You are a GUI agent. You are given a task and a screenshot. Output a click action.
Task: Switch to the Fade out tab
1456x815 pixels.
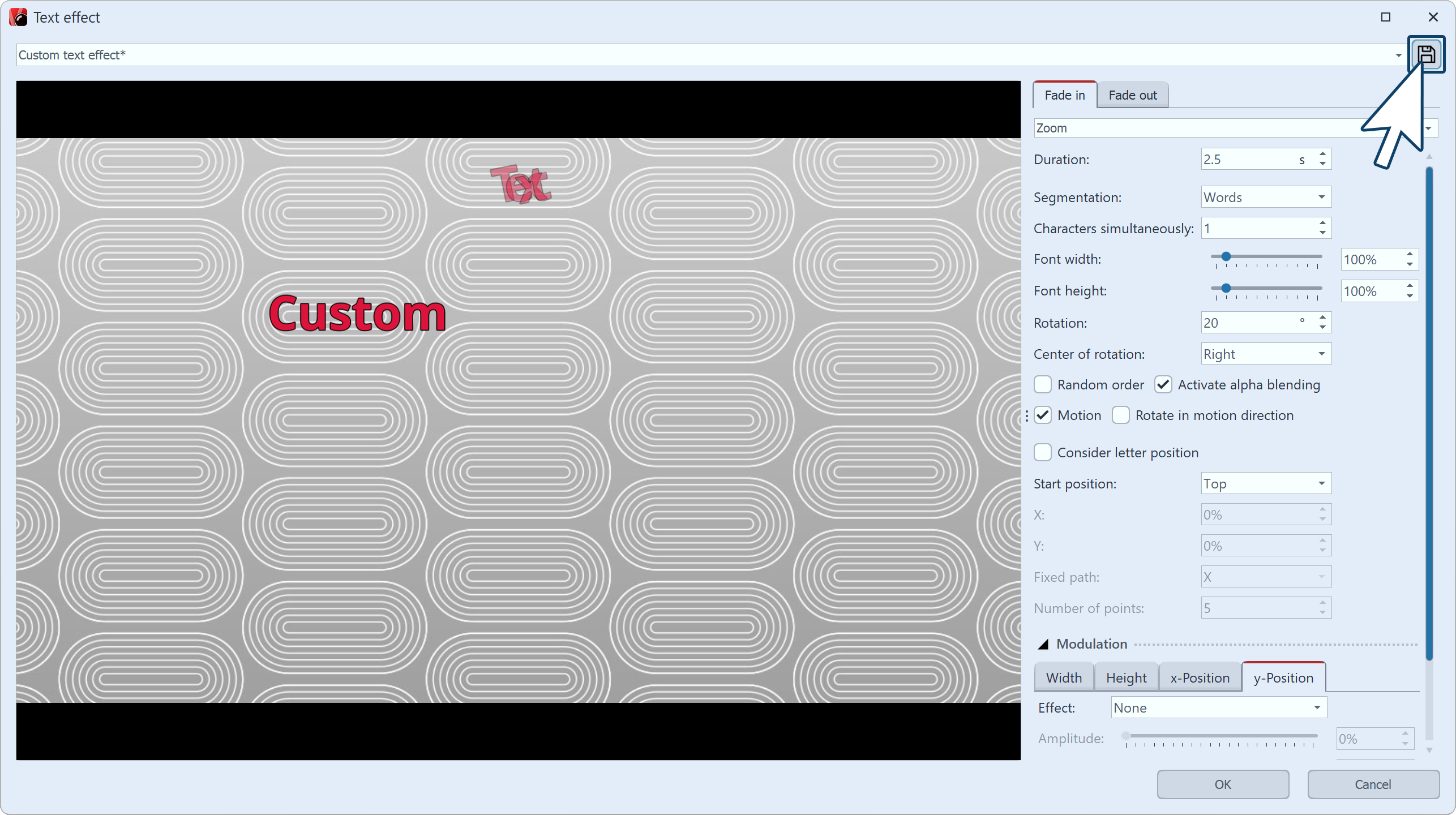pyautogui.click(x=1132, y=94)
